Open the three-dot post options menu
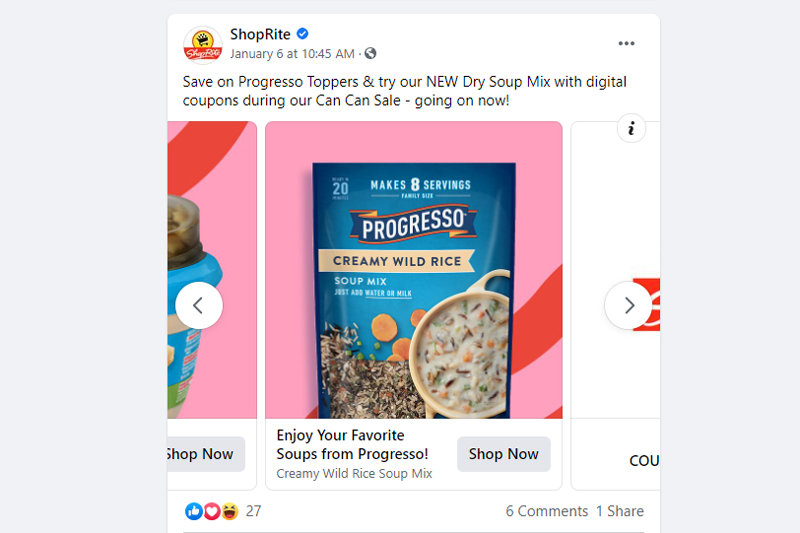Image resolution: width=800 pixels, height=533 pixels. (626, 43)
